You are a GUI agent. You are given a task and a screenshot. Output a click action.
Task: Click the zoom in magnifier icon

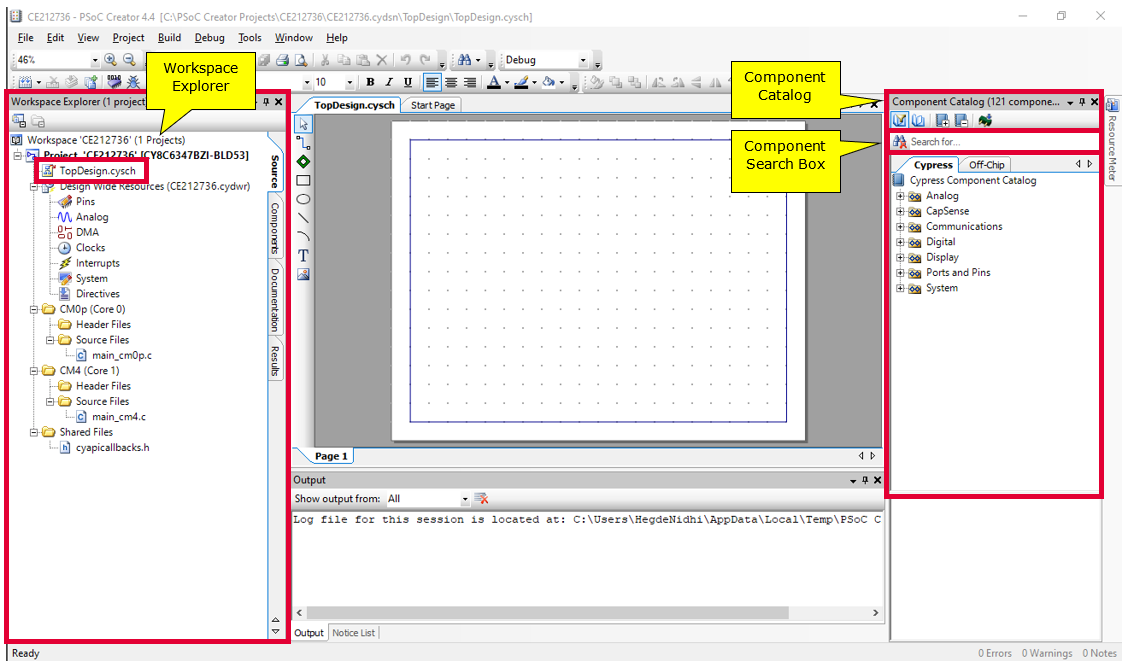tap(110, 60)
